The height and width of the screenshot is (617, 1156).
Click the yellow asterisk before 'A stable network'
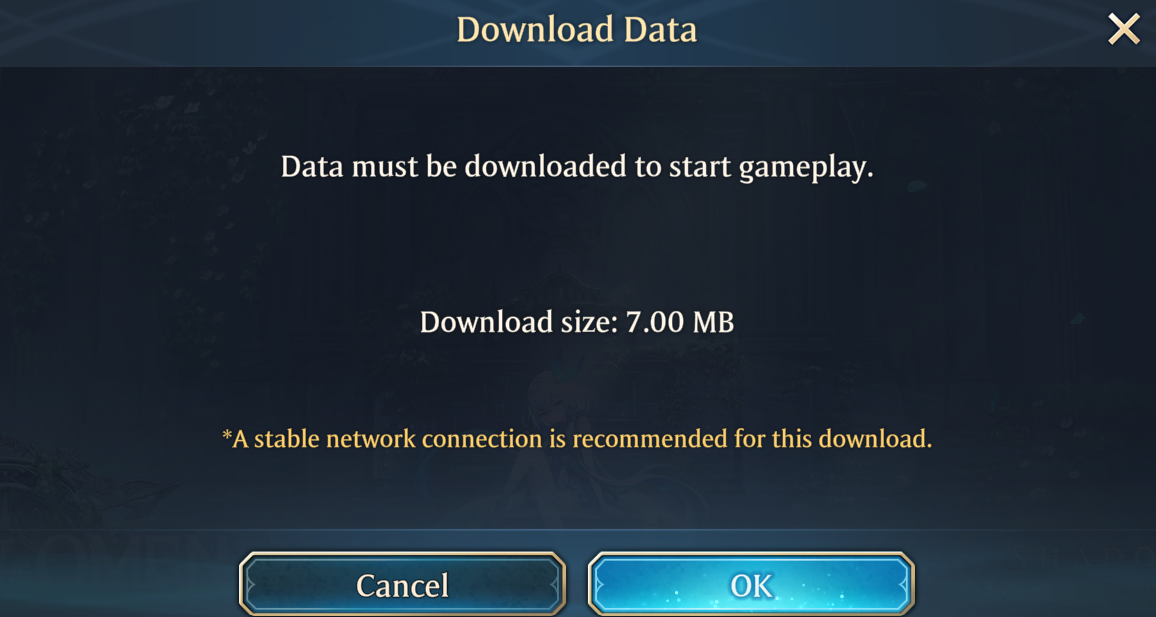[227, 435]
